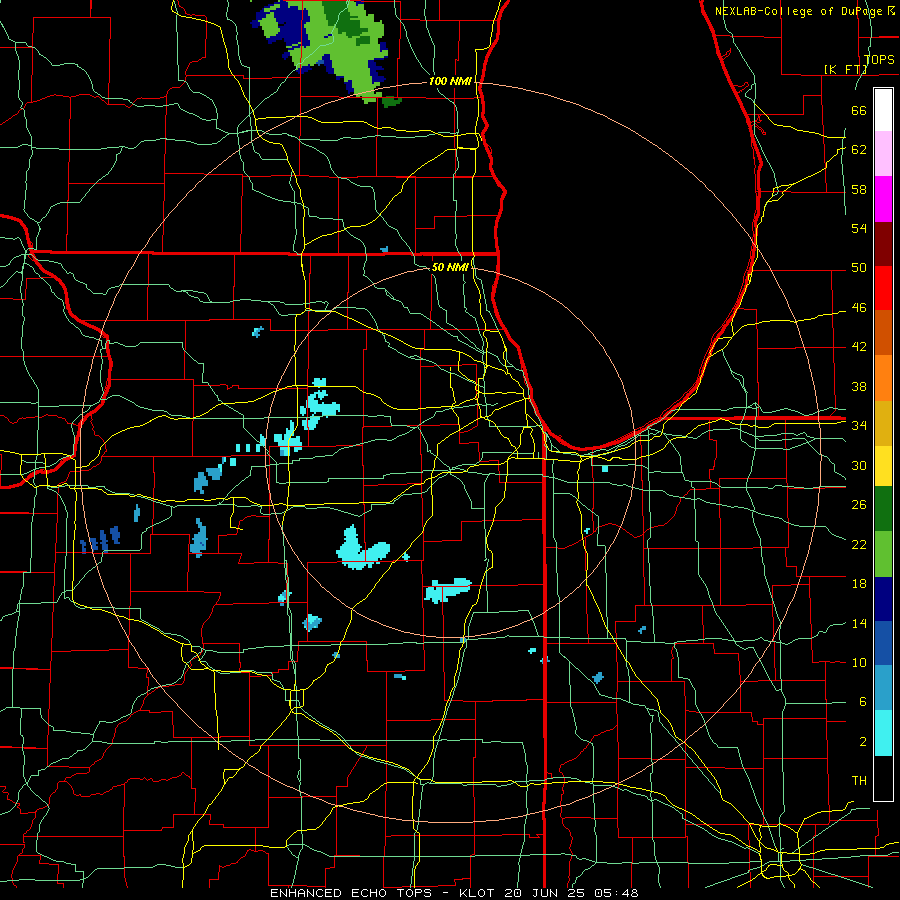Click the "100 NMI" range ring label

tap(450, 81)
